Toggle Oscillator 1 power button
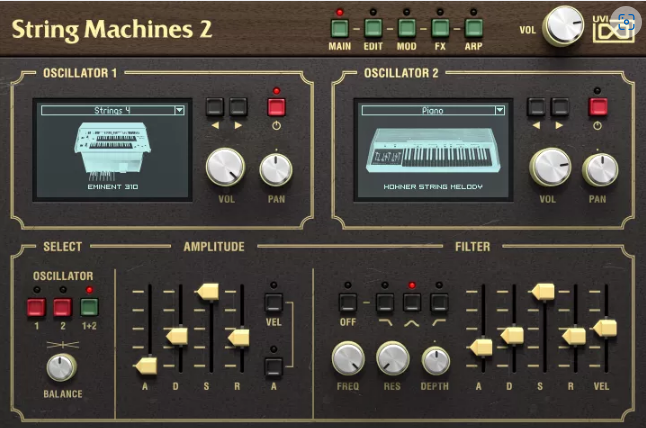 tap(276, 107)
